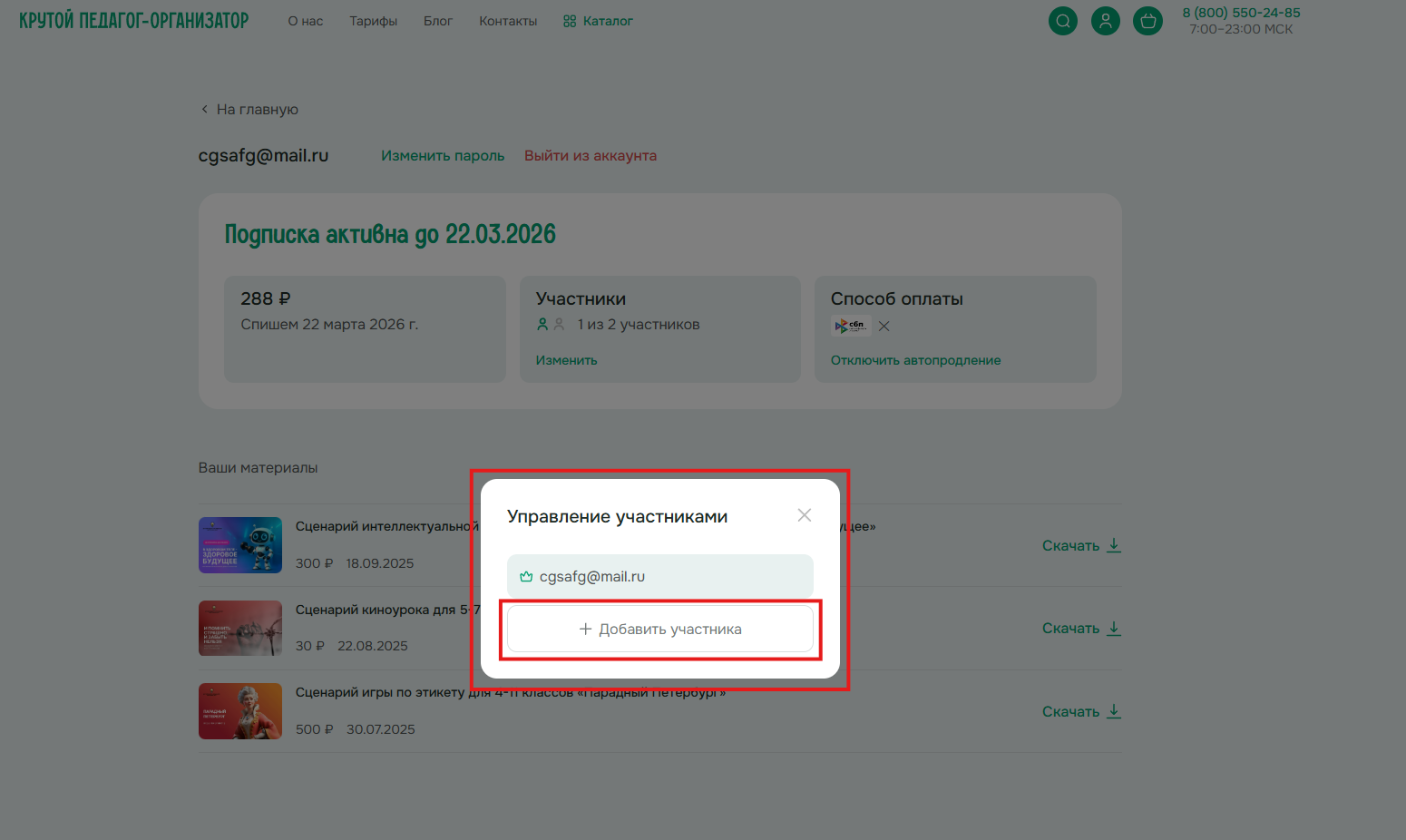Open the Тарифы menu item
Viewport: 1406px width, 840px height.
click(373, 21)
